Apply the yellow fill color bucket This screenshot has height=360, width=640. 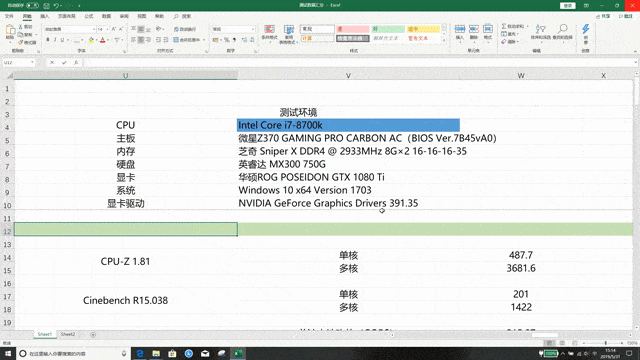[91, 40]
